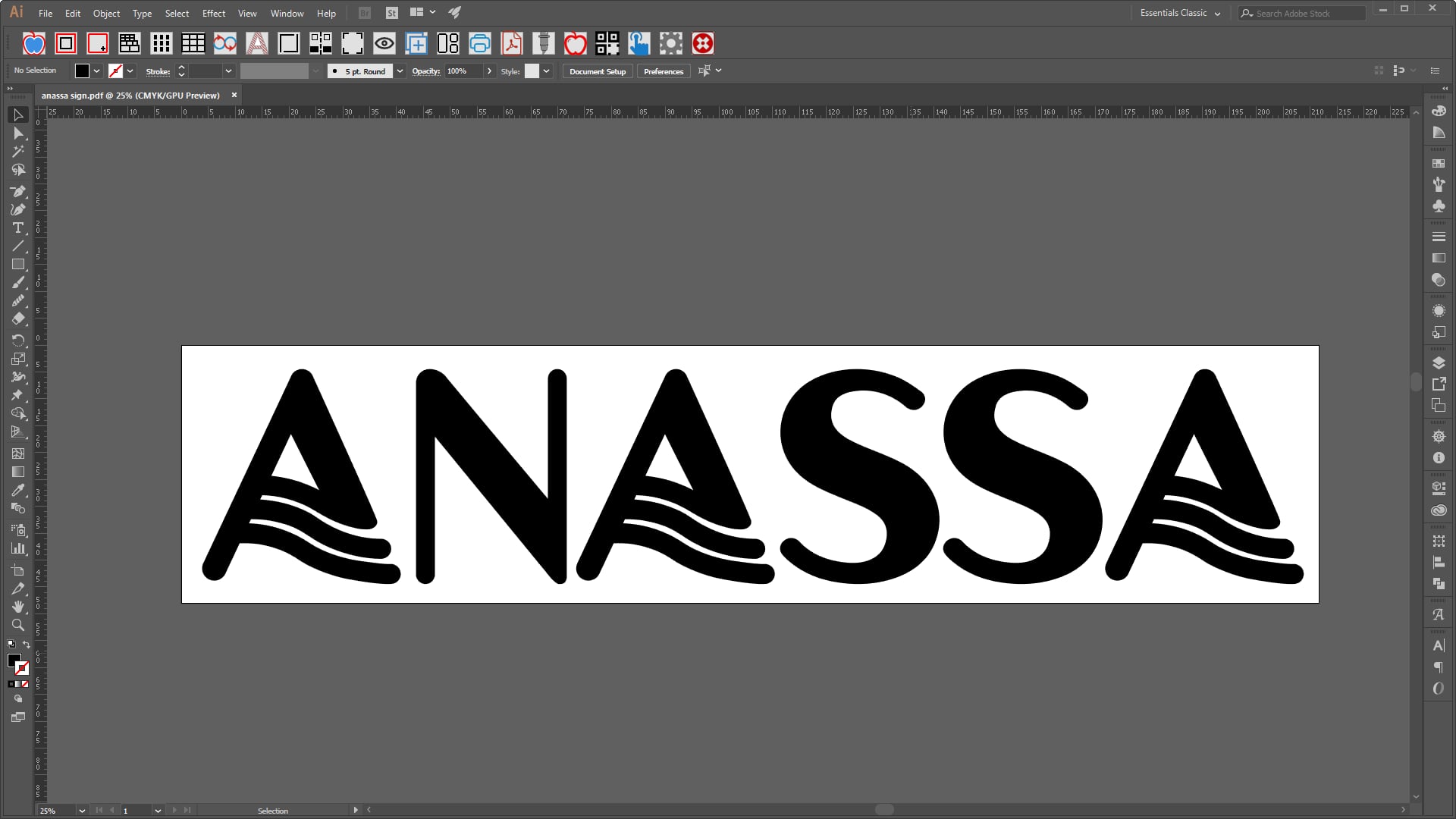The image size is (1456, 819).
Task: Select the Pen tool
Action: (18, 191)
